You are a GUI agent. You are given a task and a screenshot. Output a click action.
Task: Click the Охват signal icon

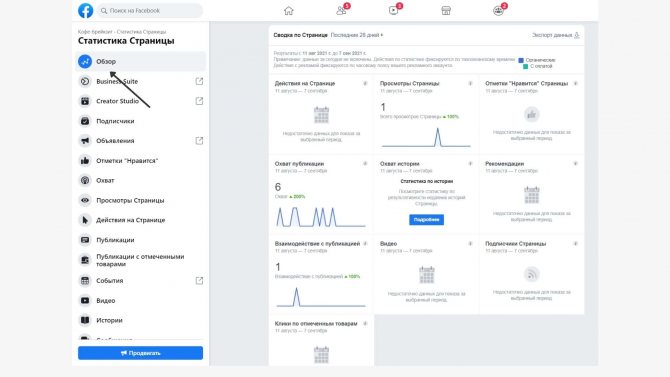click(x=85, y=180)
